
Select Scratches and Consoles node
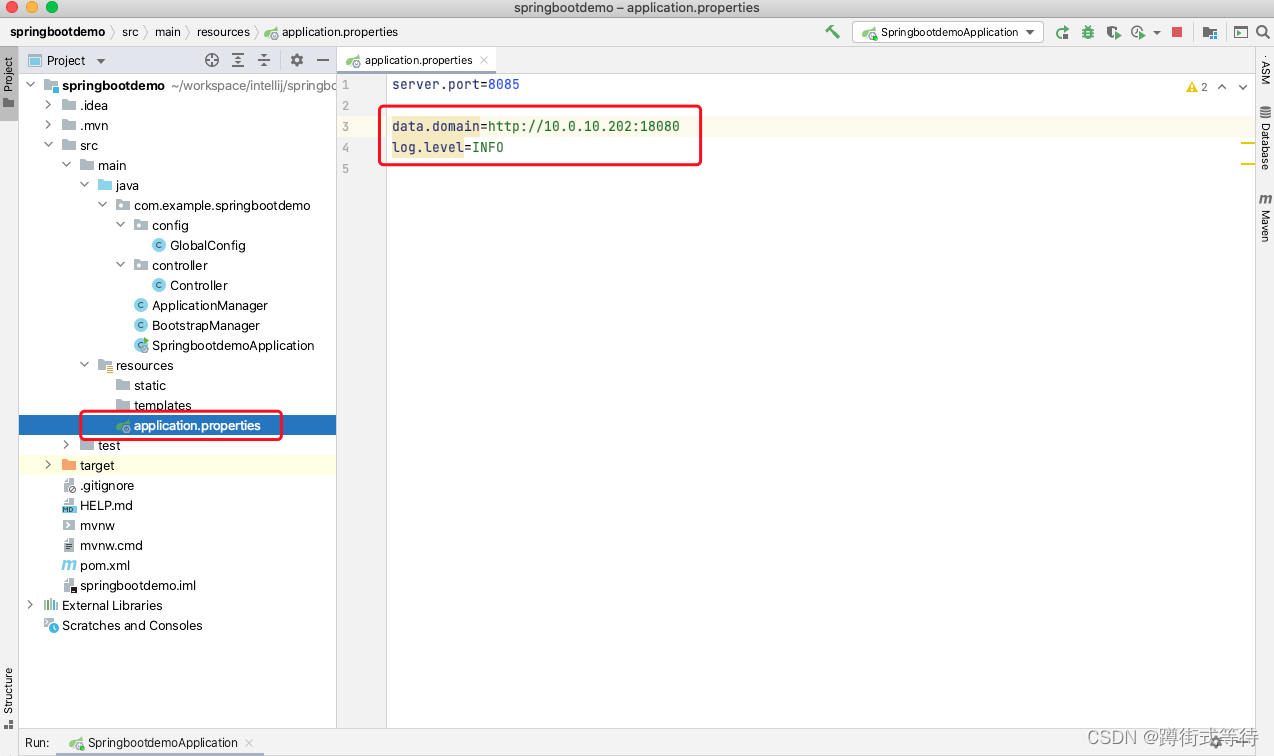click(132, 625)
